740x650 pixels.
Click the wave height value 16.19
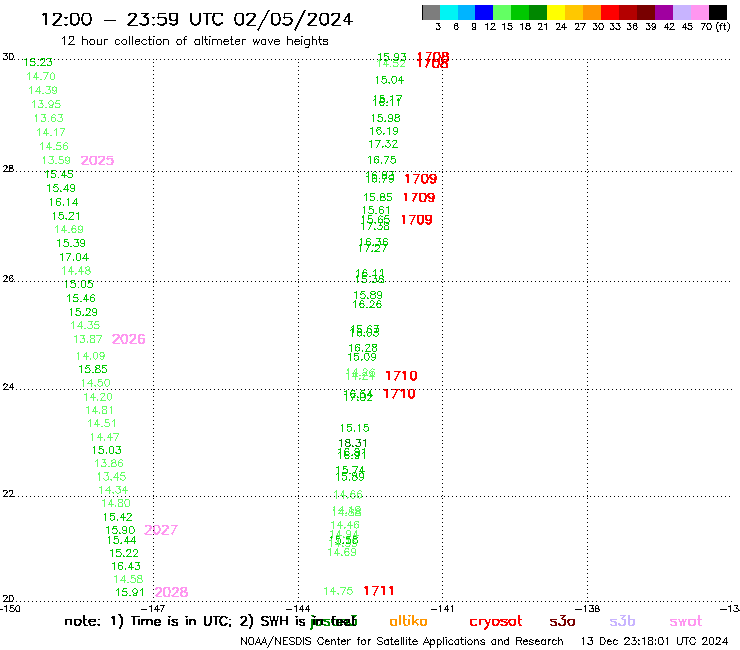click(384, 131)
